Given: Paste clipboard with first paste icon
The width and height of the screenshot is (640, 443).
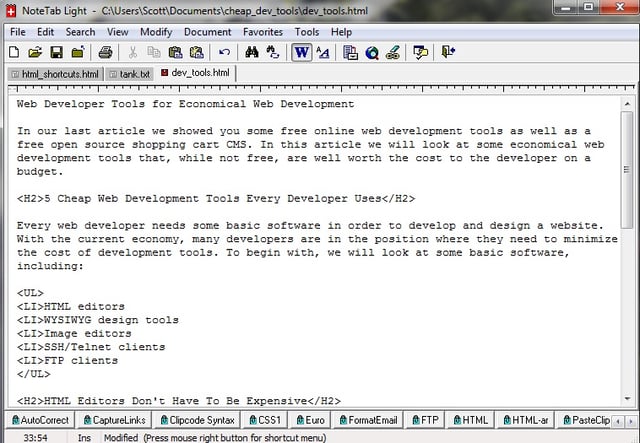Looking at the screenshot, I should click(x=175, y=52).
